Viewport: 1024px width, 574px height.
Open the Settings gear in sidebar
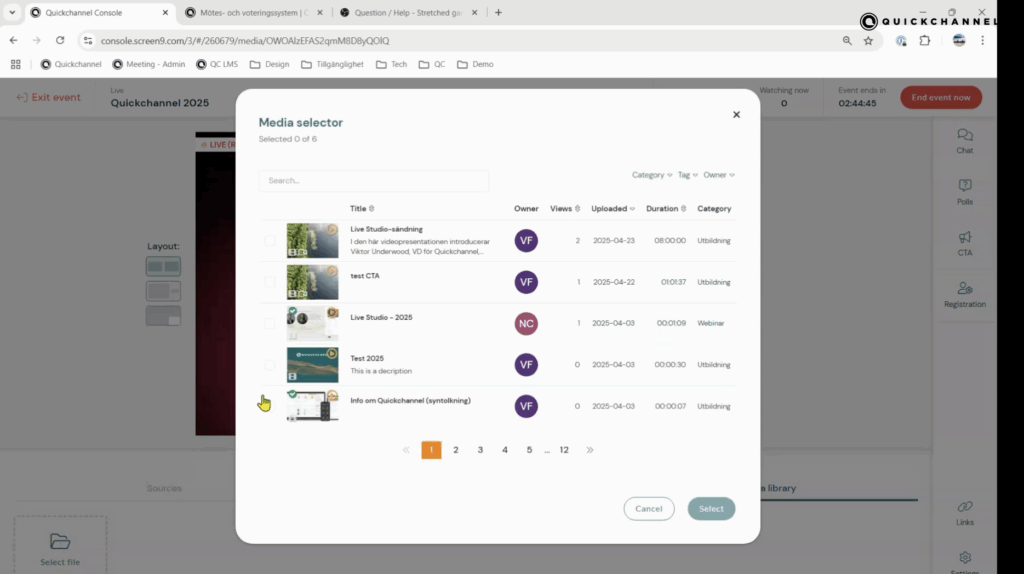point(965,558)
